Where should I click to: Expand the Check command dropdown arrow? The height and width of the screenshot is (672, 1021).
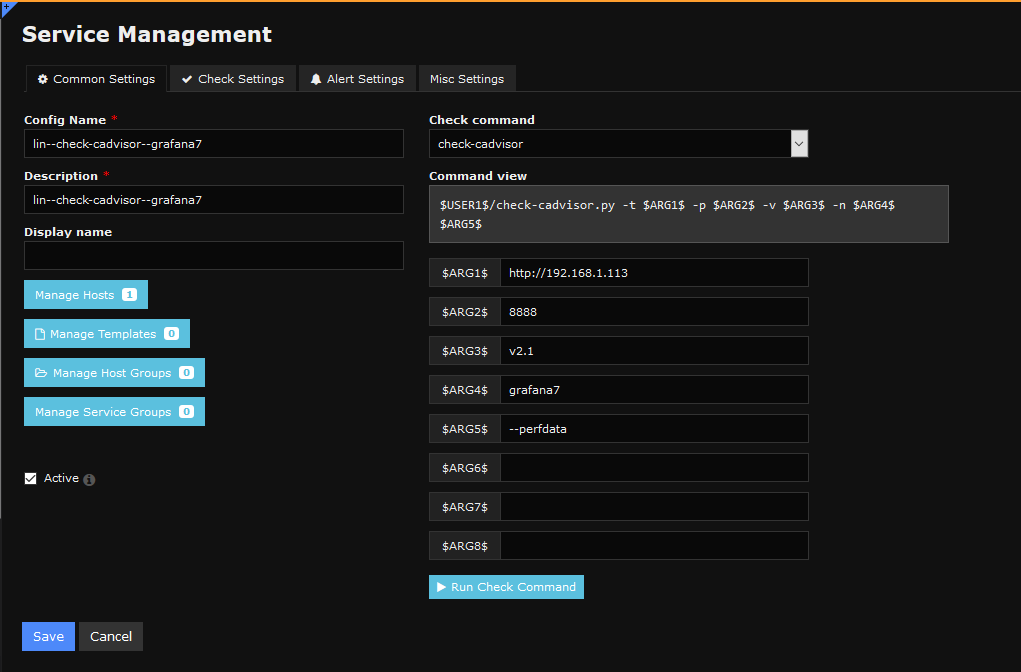(799, 144)
